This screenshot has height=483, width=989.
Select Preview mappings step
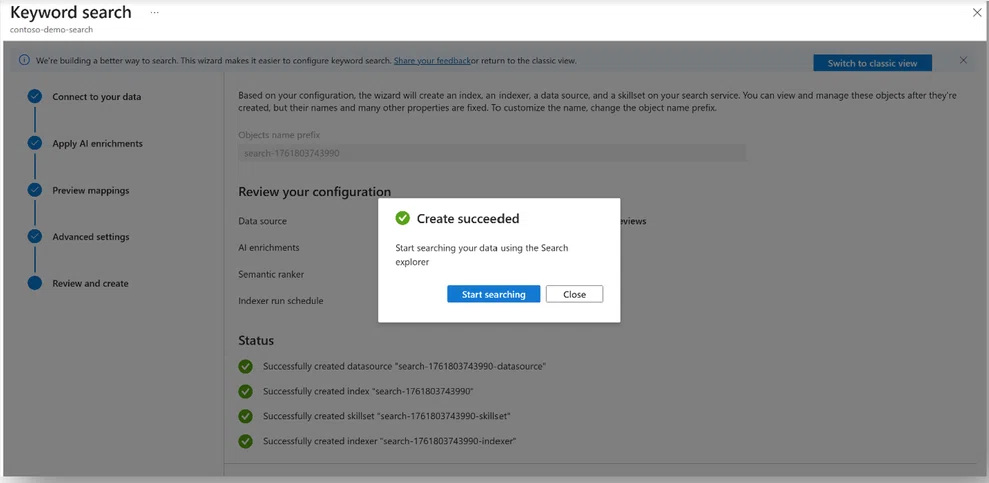point(91,190)
